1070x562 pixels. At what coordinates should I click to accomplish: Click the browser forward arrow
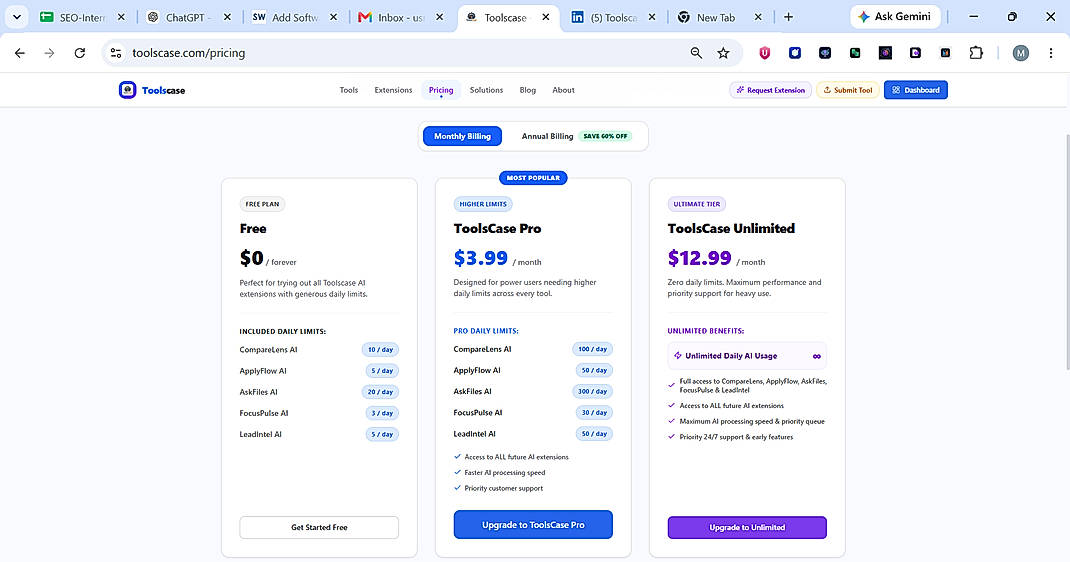pyautogui.click(x=49, y=53)
